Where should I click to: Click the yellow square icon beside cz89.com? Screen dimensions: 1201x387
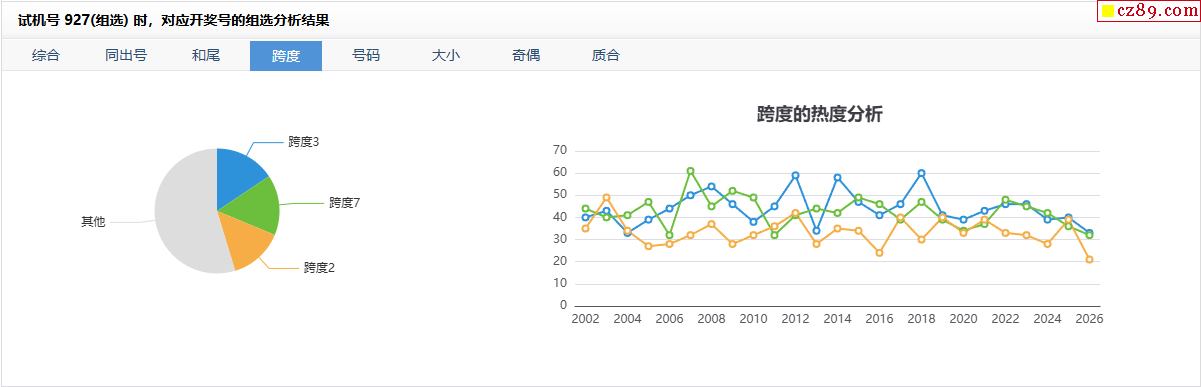point(1108,12)
